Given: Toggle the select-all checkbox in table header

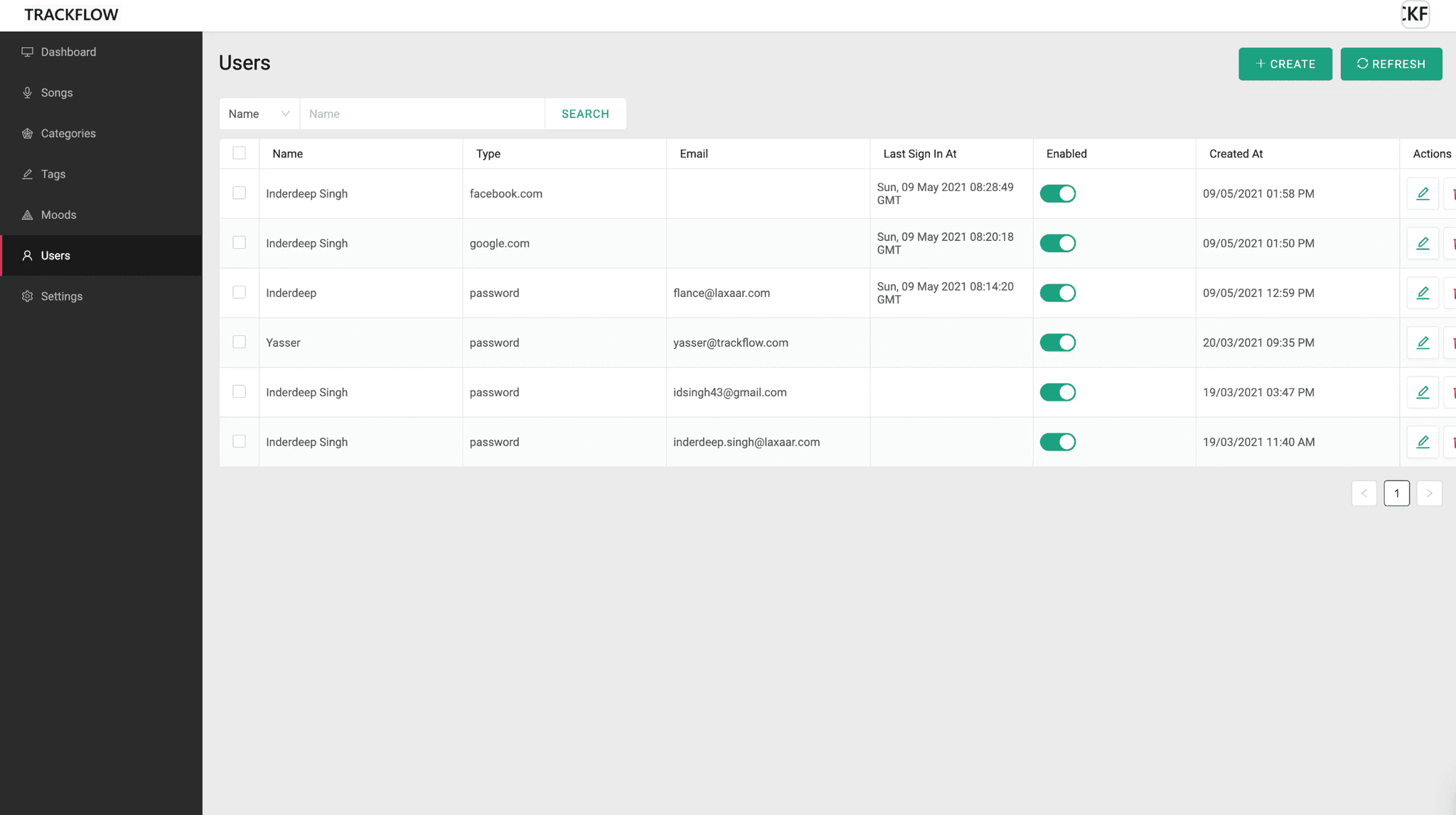Looking at the screenshot, I should 239,153.
